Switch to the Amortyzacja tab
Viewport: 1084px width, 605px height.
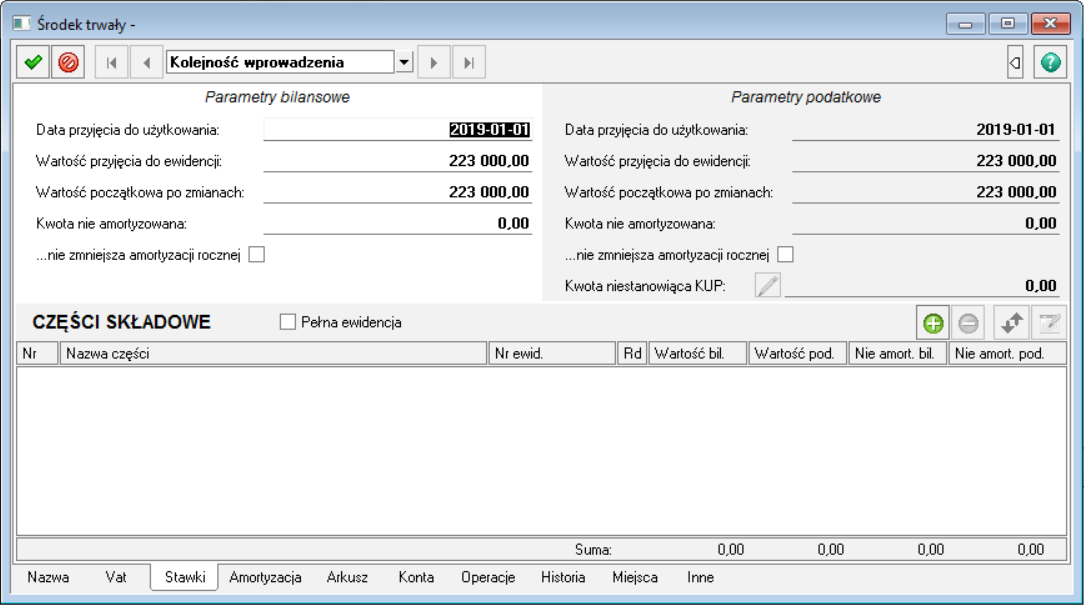pos(265,577)
